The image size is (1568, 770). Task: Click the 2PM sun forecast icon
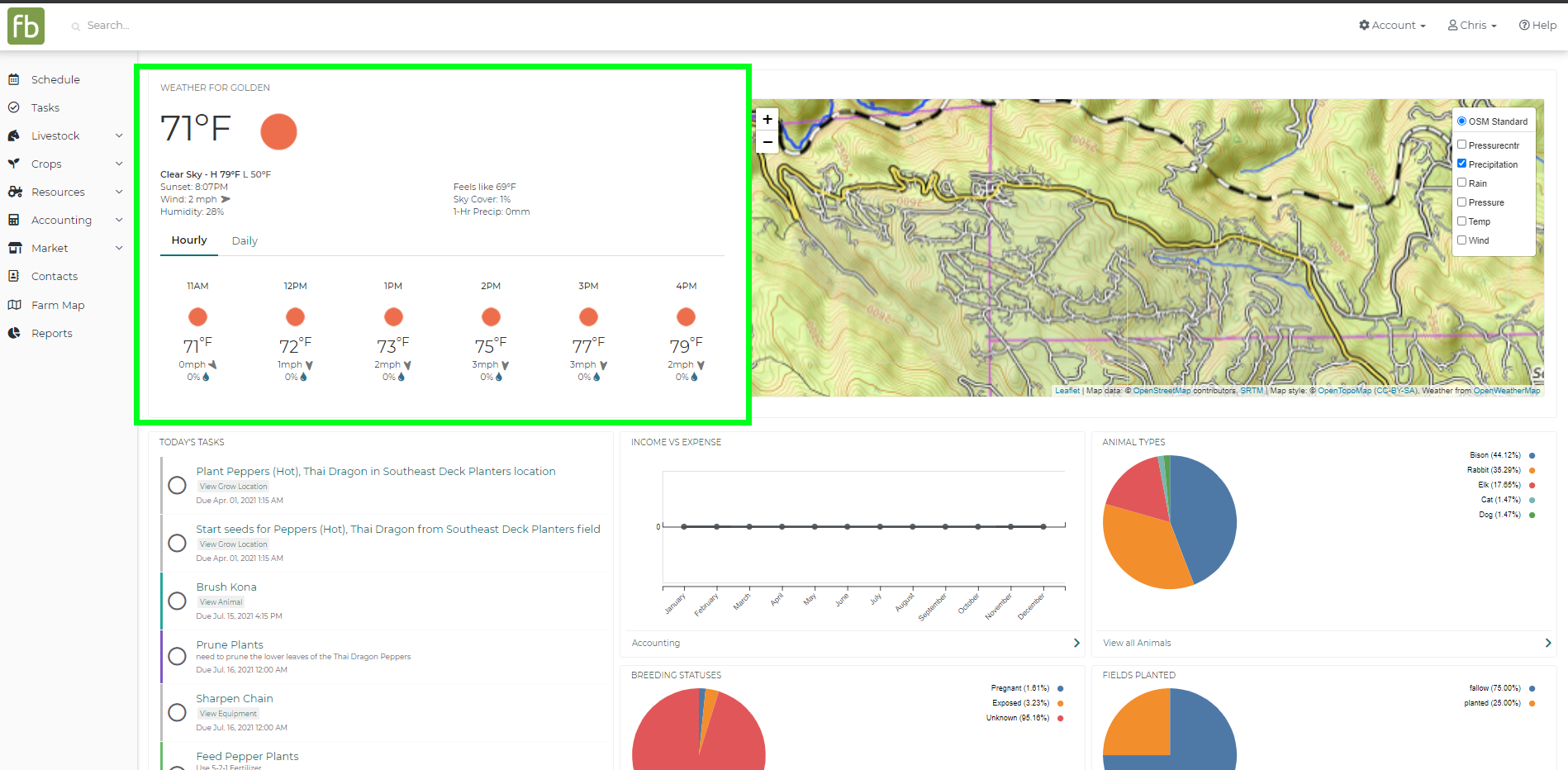491,316
